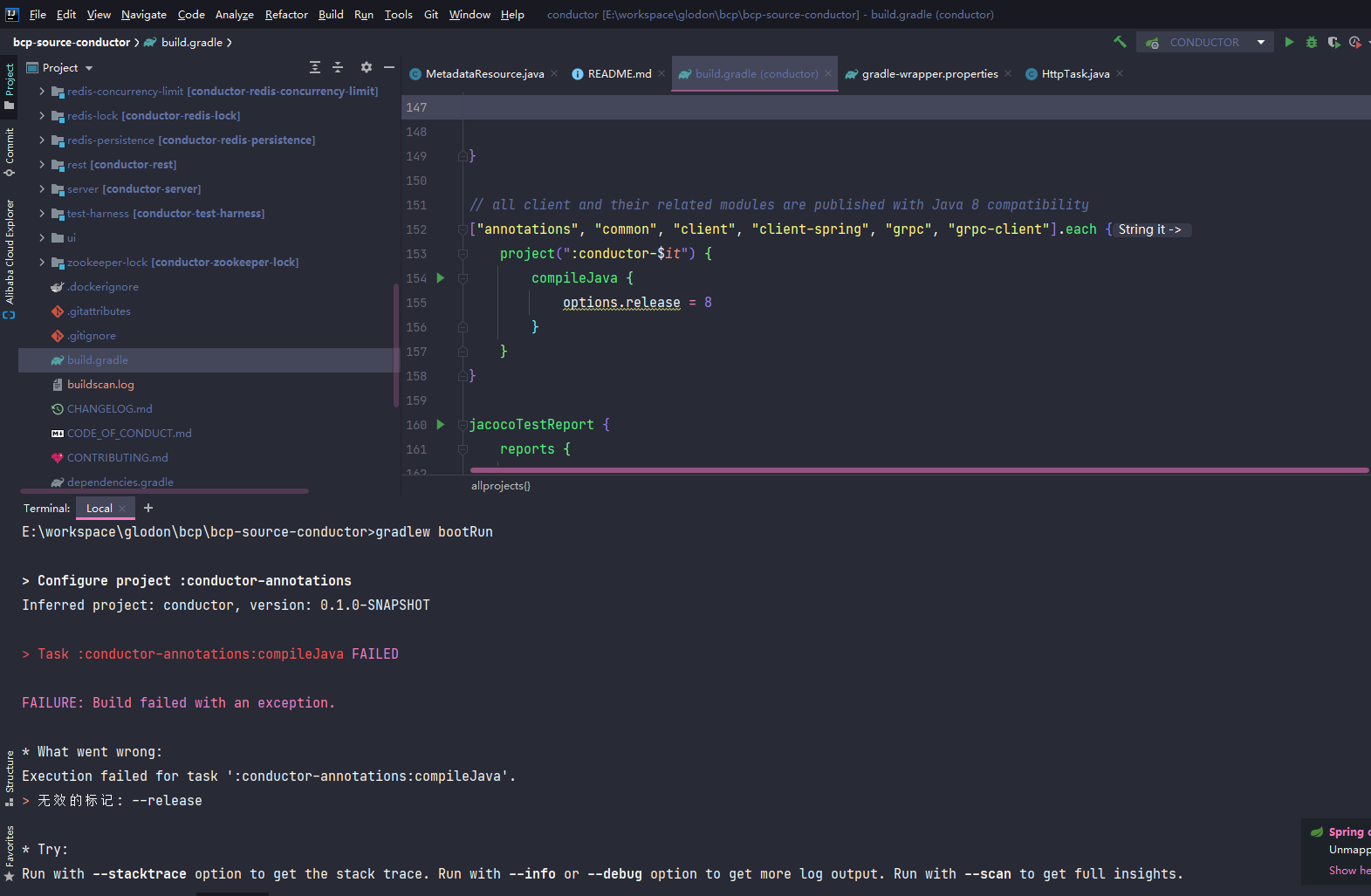Close the build.gradle (conductor) tab
The width and height of the screenshot is (1371, 896).
pyautogui.click(x=829, y=74)
